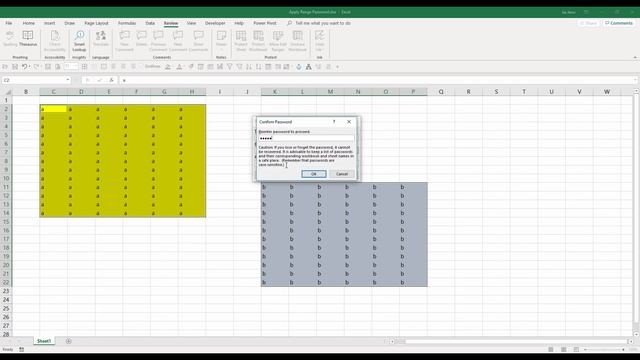
Task: Click the Redo arrow icon
Action: (36, 67)
